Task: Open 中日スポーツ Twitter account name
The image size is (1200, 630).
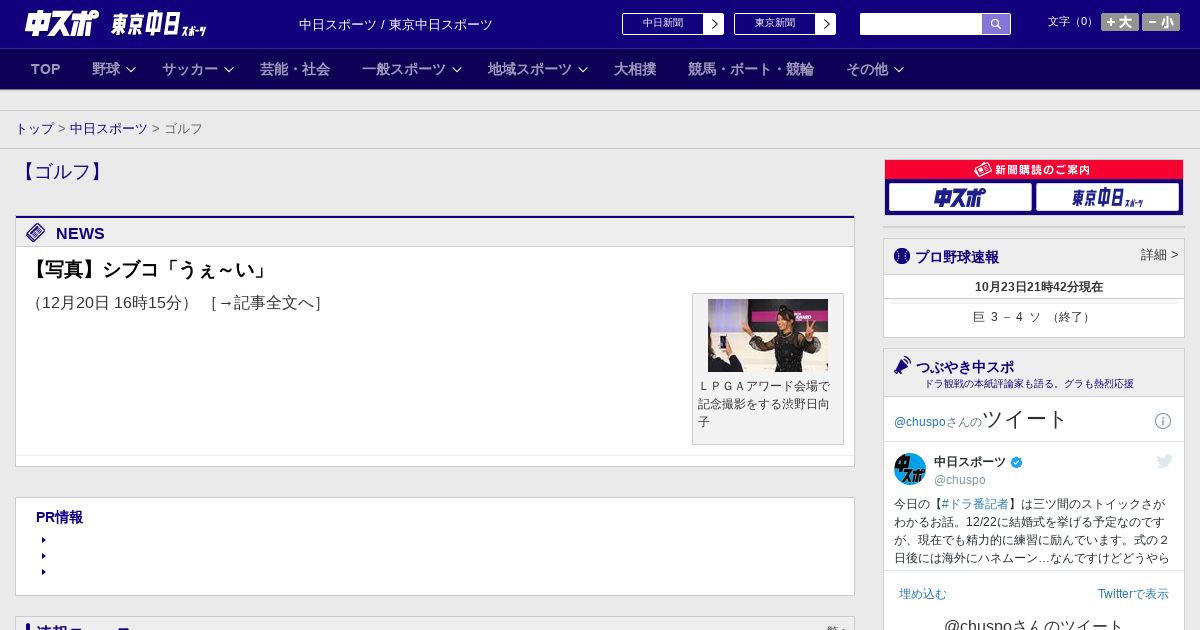Action: coord(970,462)
